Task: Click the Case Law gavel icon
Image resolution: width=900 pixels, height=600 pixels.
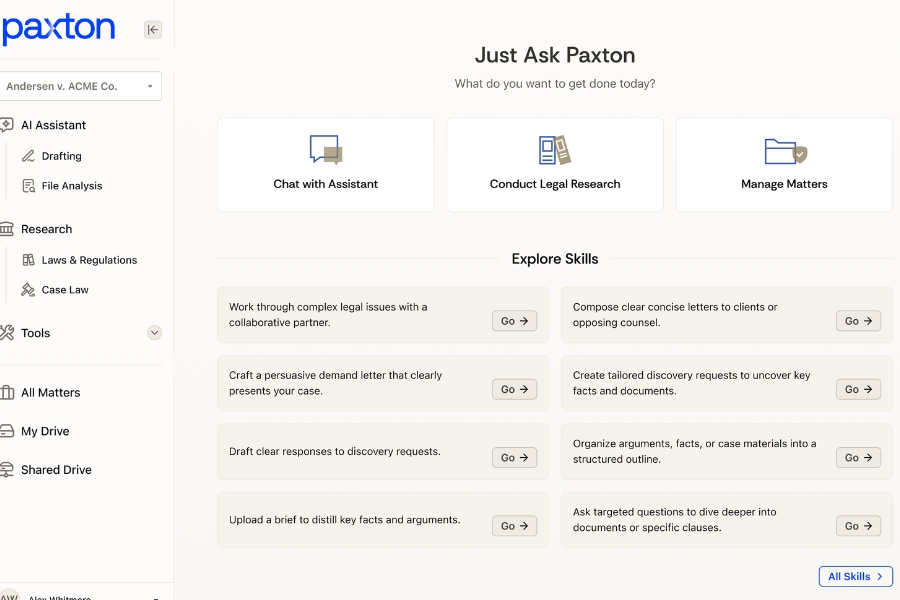Action: (x=28, y=290)
